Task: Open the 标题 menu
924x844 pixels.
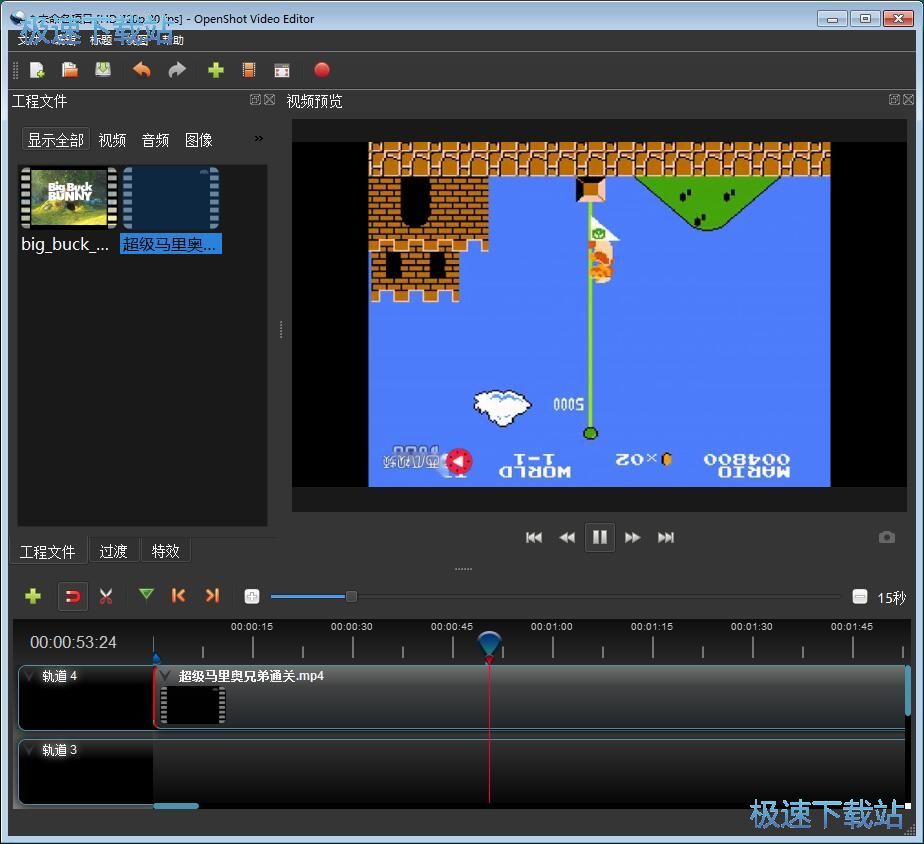Action: [x=101, y=40]
